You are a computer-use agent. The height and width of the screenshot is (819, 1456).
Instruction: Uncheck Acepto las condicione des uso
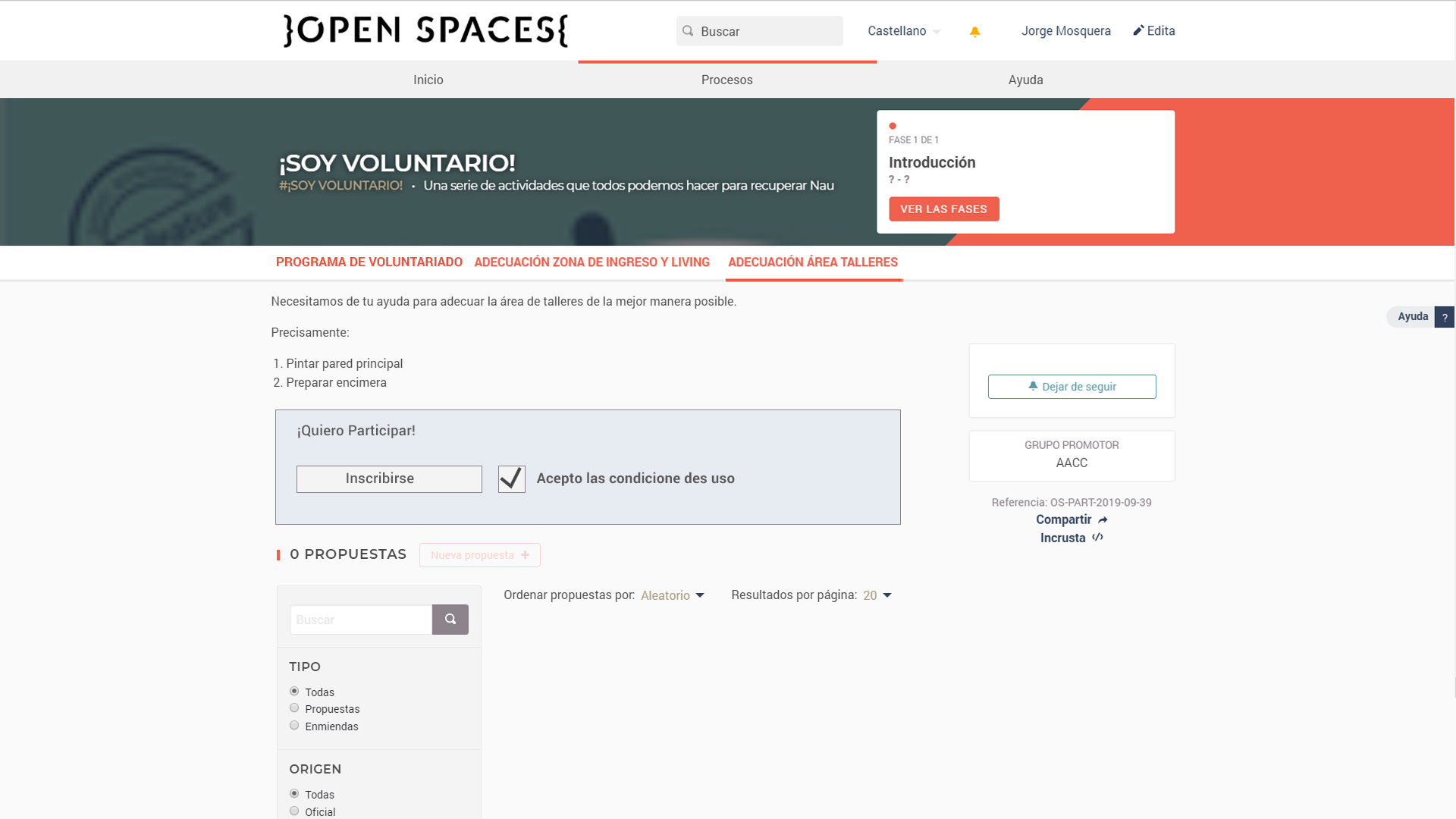tap(511, 479)
